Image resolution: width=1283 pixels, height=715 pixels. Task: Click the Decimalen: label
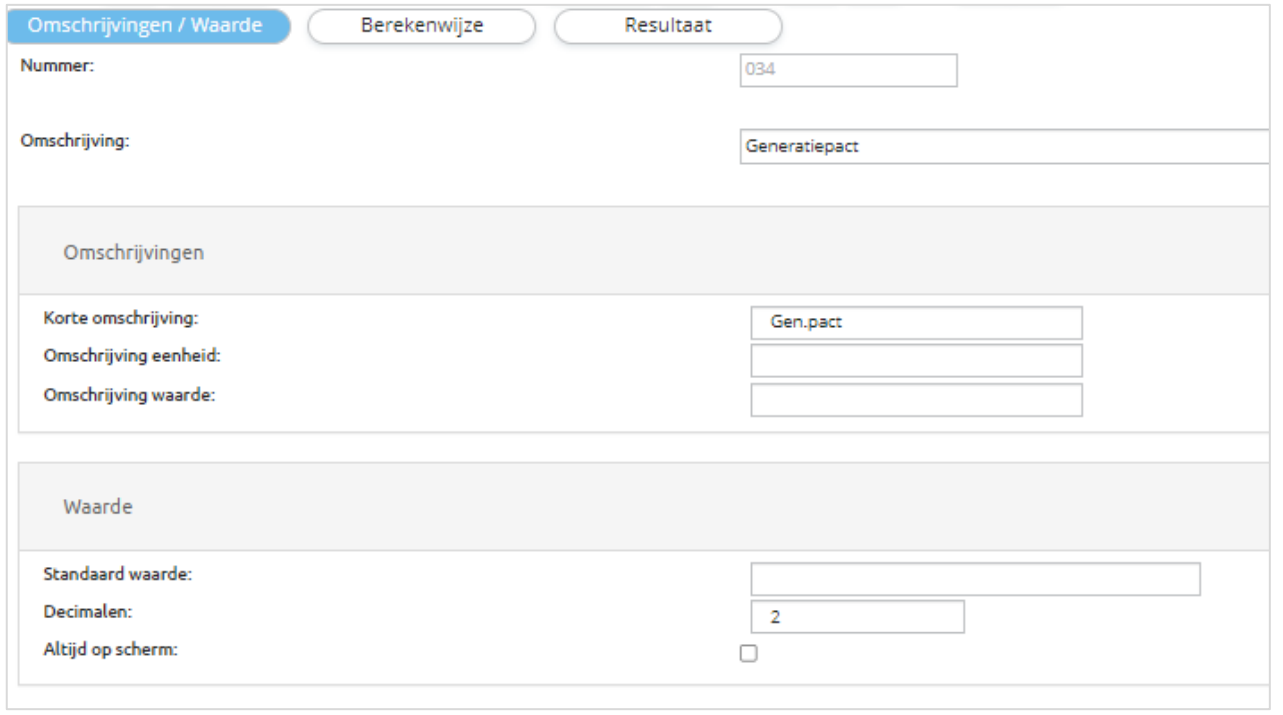tap(88, 612)
